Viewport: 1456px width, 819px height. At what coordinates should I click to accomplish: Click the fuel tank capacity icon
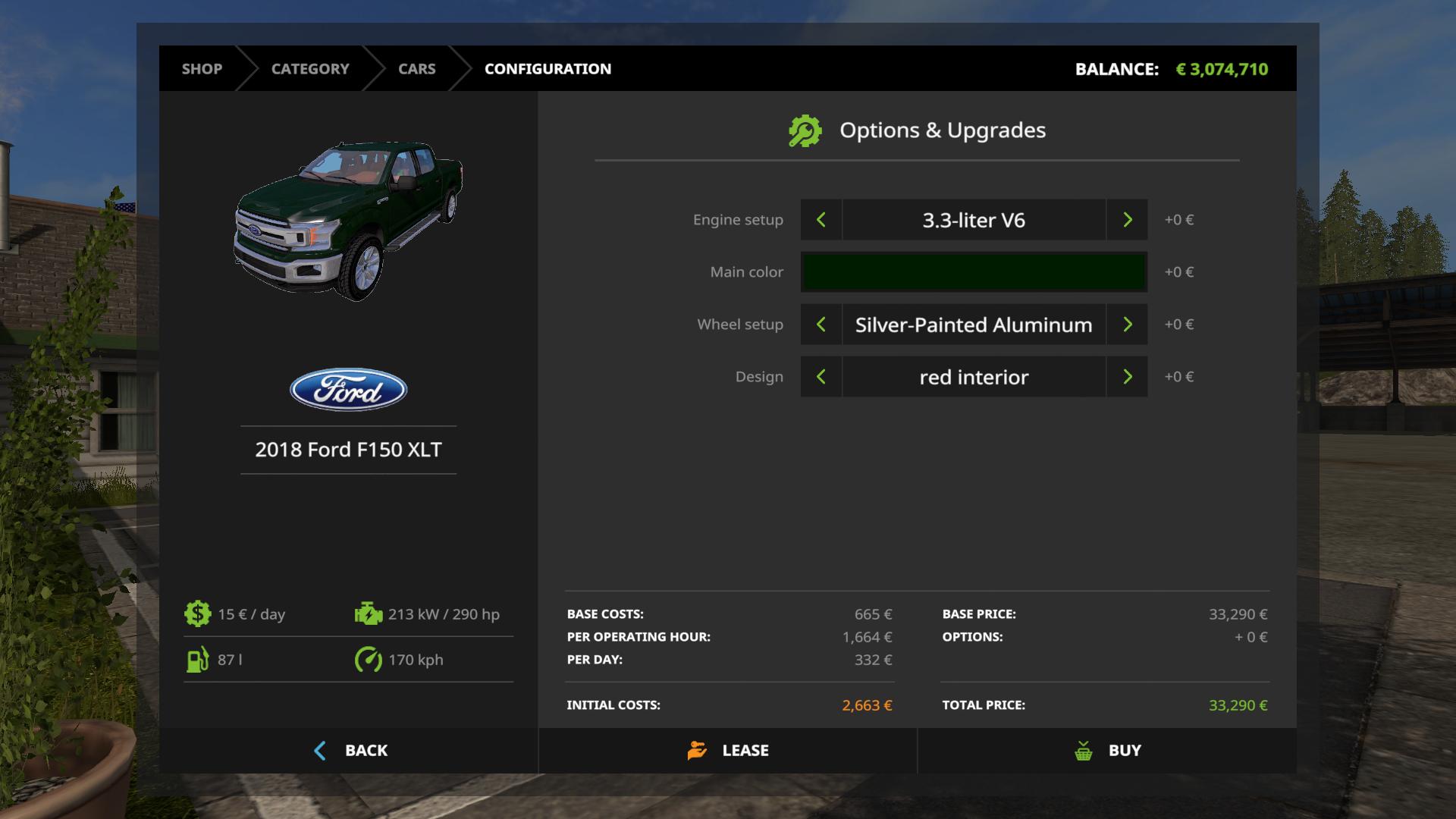[x=197, y=660]
